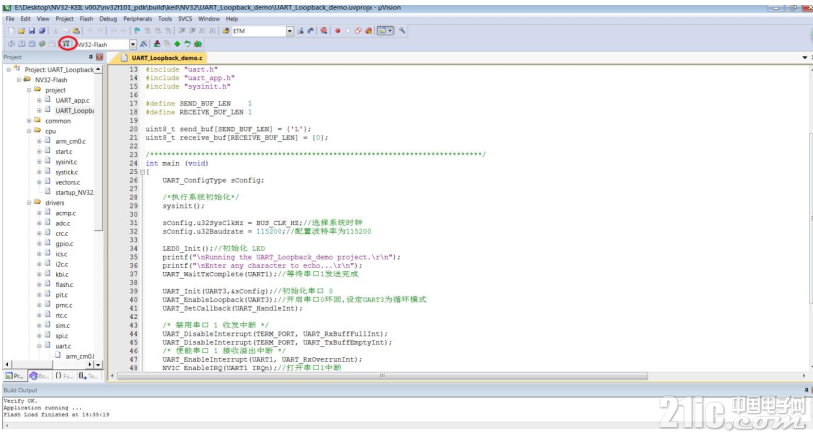813x438 pixels.
Task: Click the New file toolbar icon
Action: tap(11, 31)
